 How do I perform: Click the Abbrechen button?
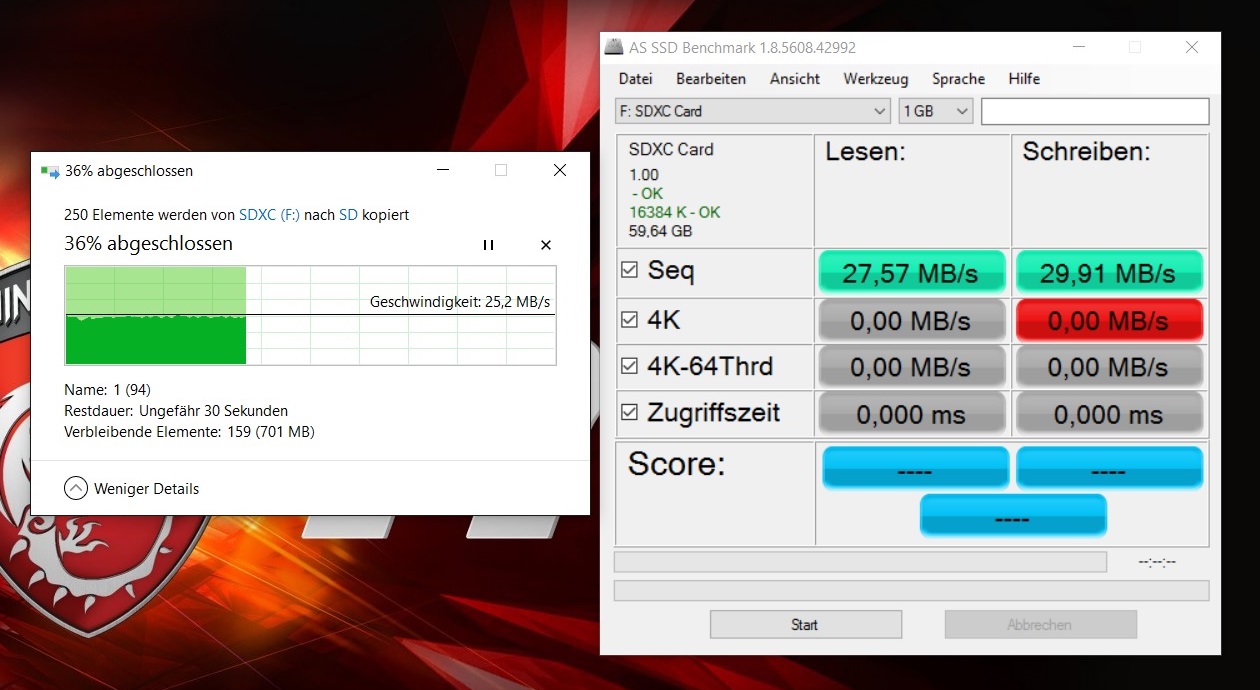point(1040,624)
